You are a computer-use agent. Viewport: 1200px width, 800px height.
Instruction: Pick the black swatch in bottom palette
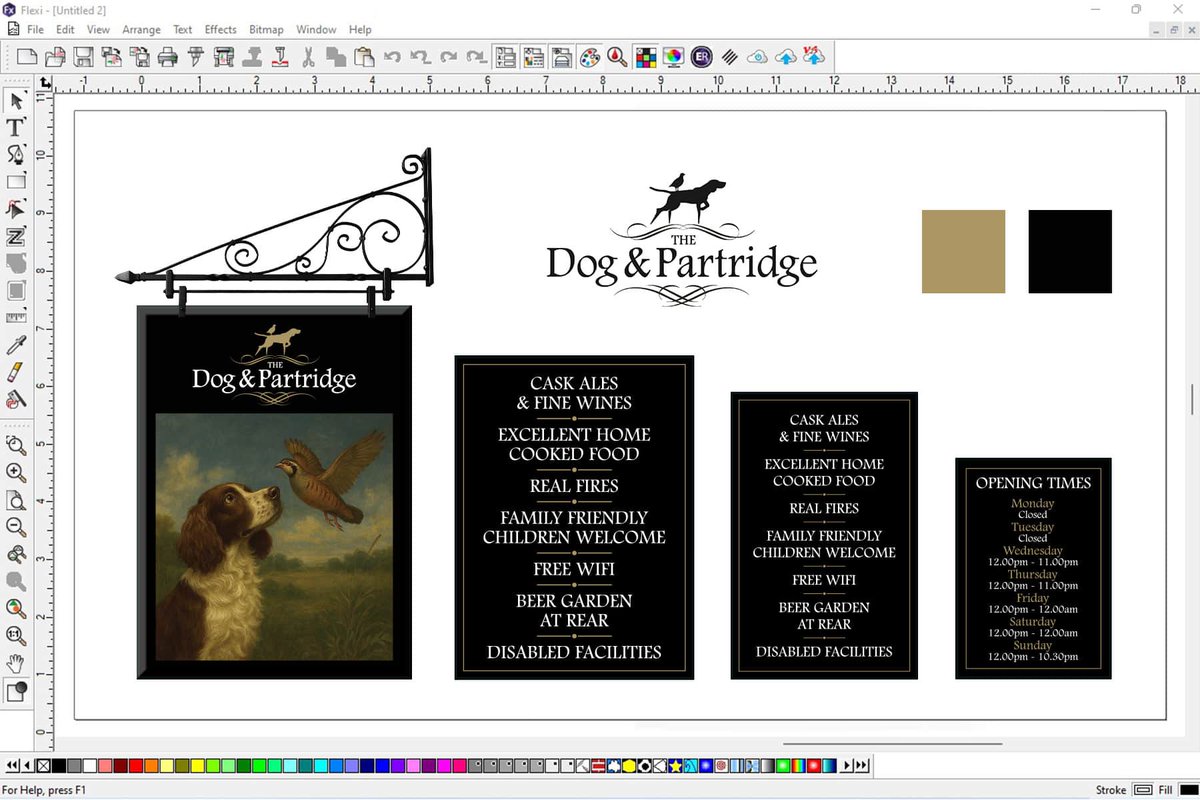[58, 766]
